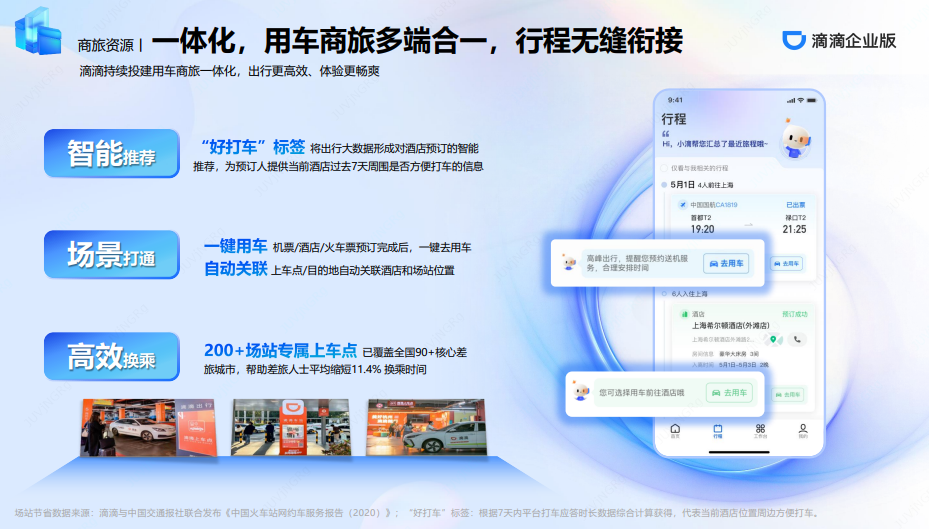Open the 工作台 tab in the bottom bar
The height and width of the screenshot is (529, 929).
(760, 431)
